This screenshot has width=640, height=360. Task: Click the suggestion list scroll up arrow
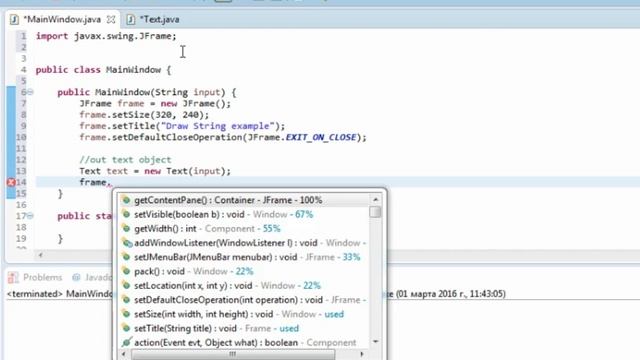click(x=375, y=200)
